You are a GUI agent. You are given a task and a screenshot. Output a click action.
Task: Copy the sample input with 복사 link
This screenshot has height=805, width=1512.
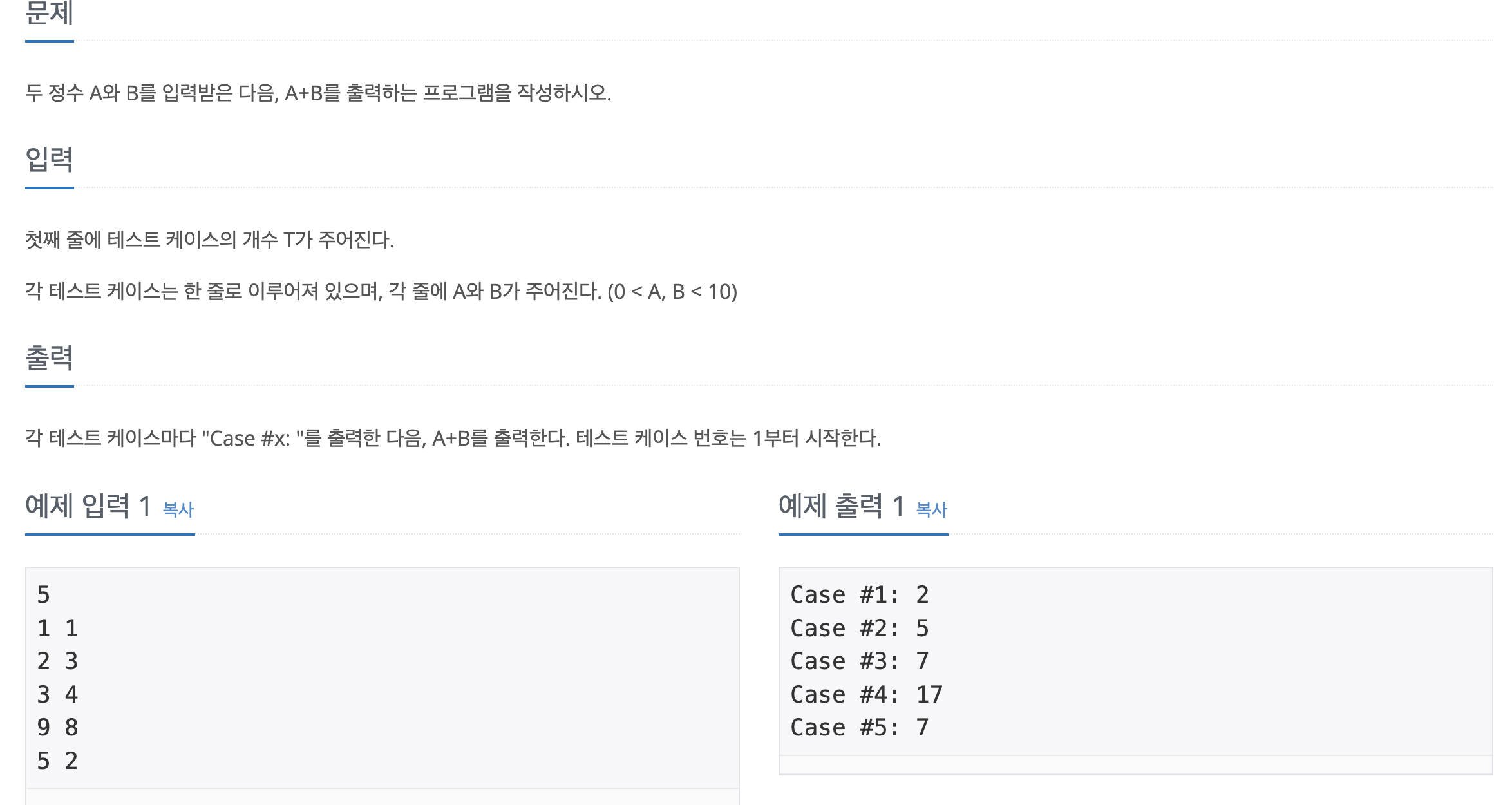coord(178,509)
